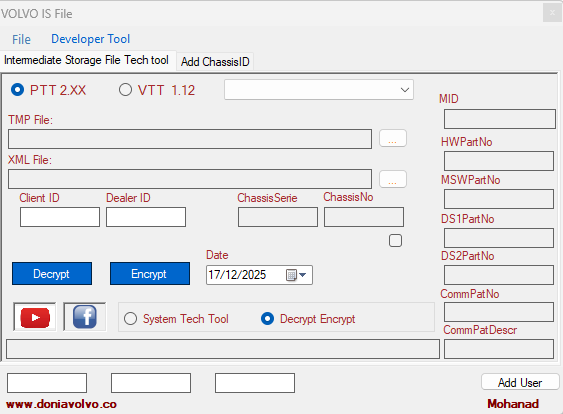Focus the XML File path field
Image resolution: width=563 pixels, height=414 pixels.
click(x=190, y=179)
